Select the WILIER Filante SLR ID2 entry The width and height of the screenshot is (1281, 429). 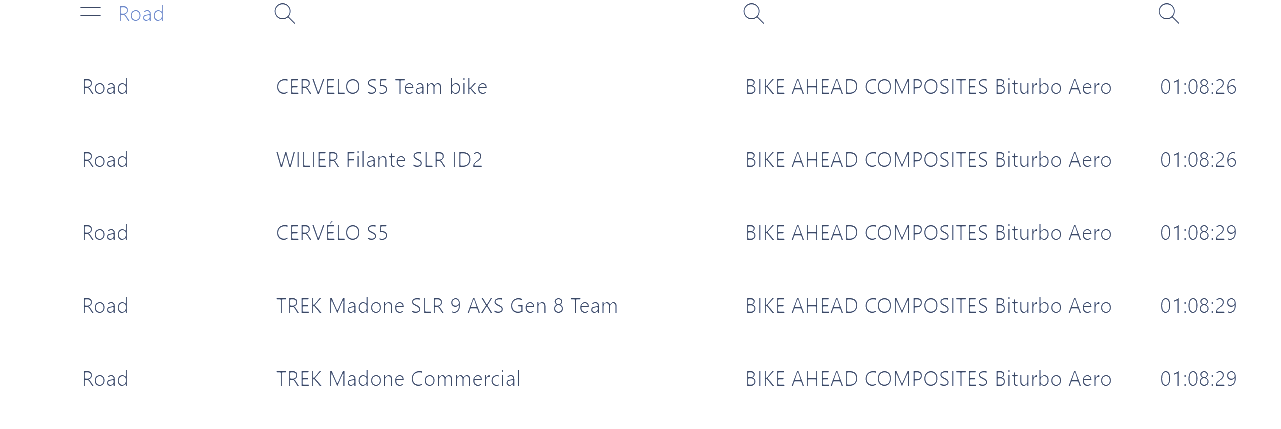(379, 160)
